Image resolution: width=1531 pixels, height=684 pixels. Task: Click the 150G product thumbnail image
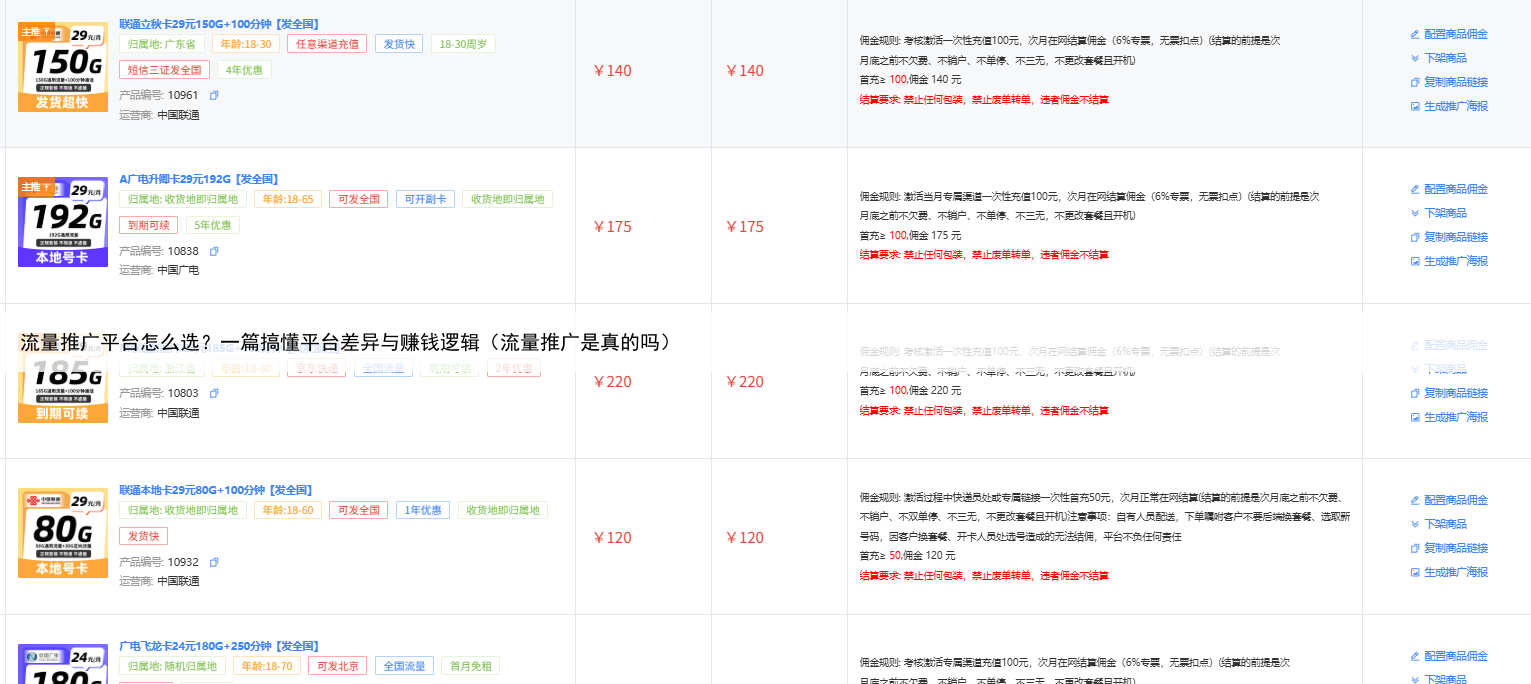coord(63,67)
